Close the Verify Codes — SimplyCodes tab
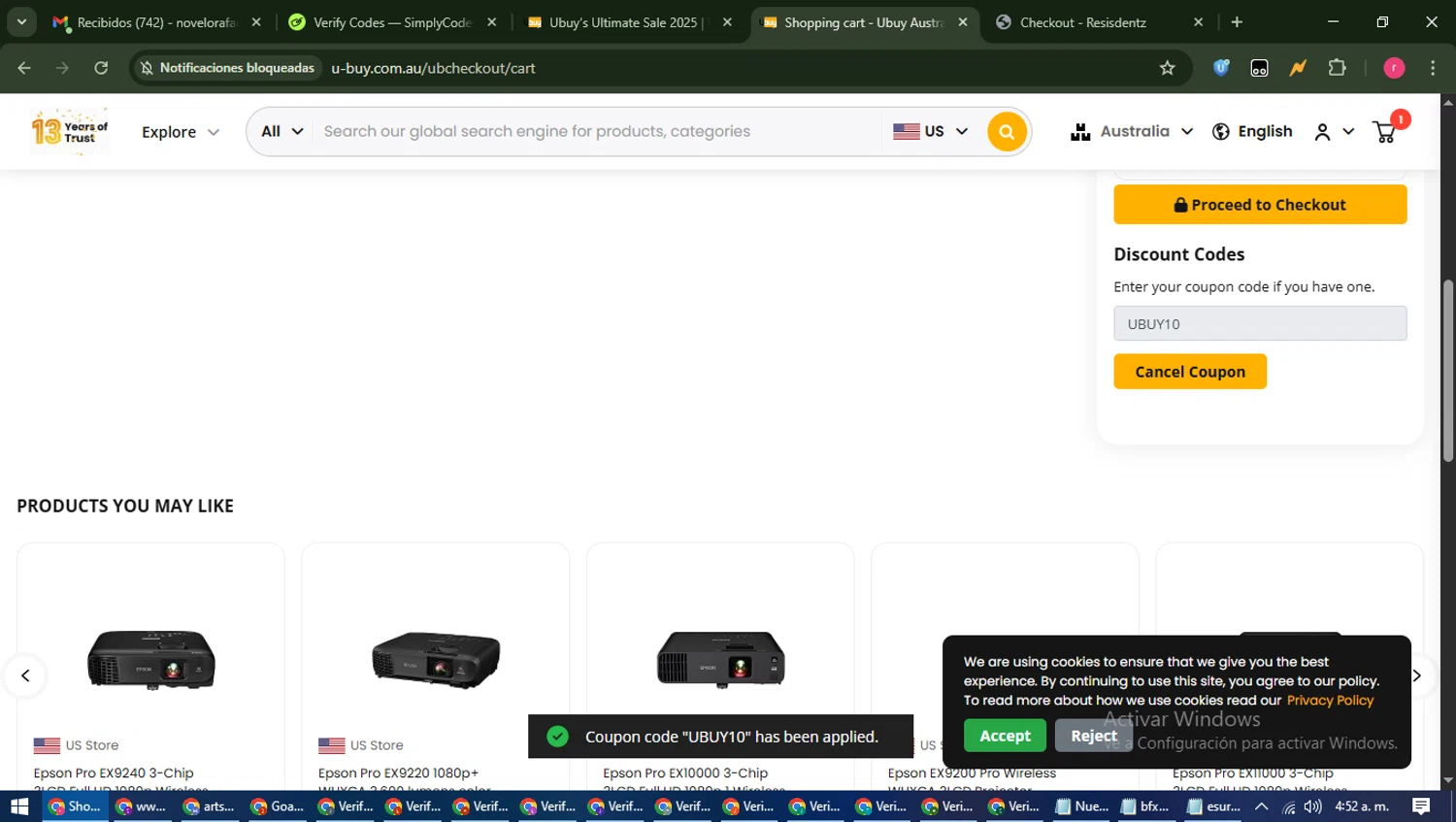 point(492,22)
